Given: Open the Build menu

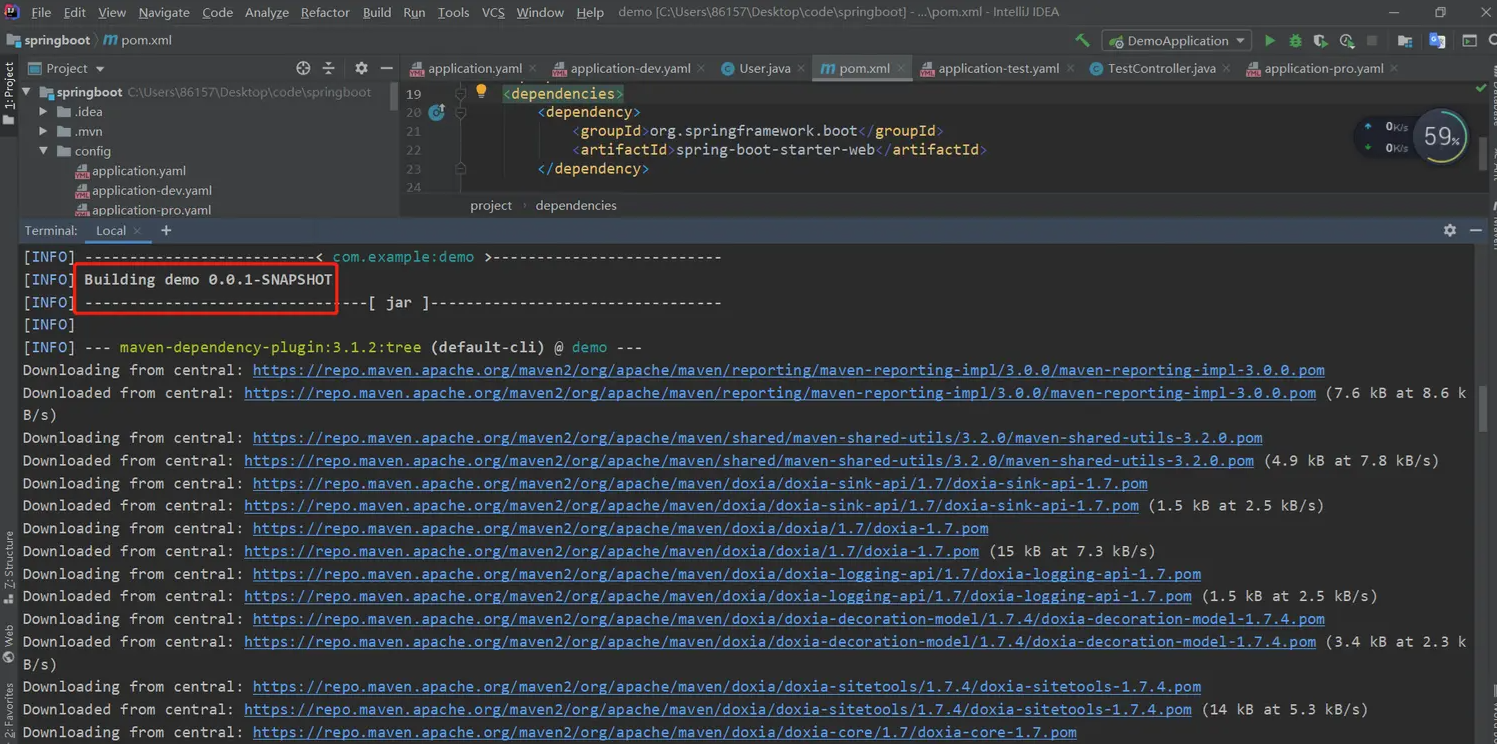Looking at the screenshot, I should coord(377,12).
